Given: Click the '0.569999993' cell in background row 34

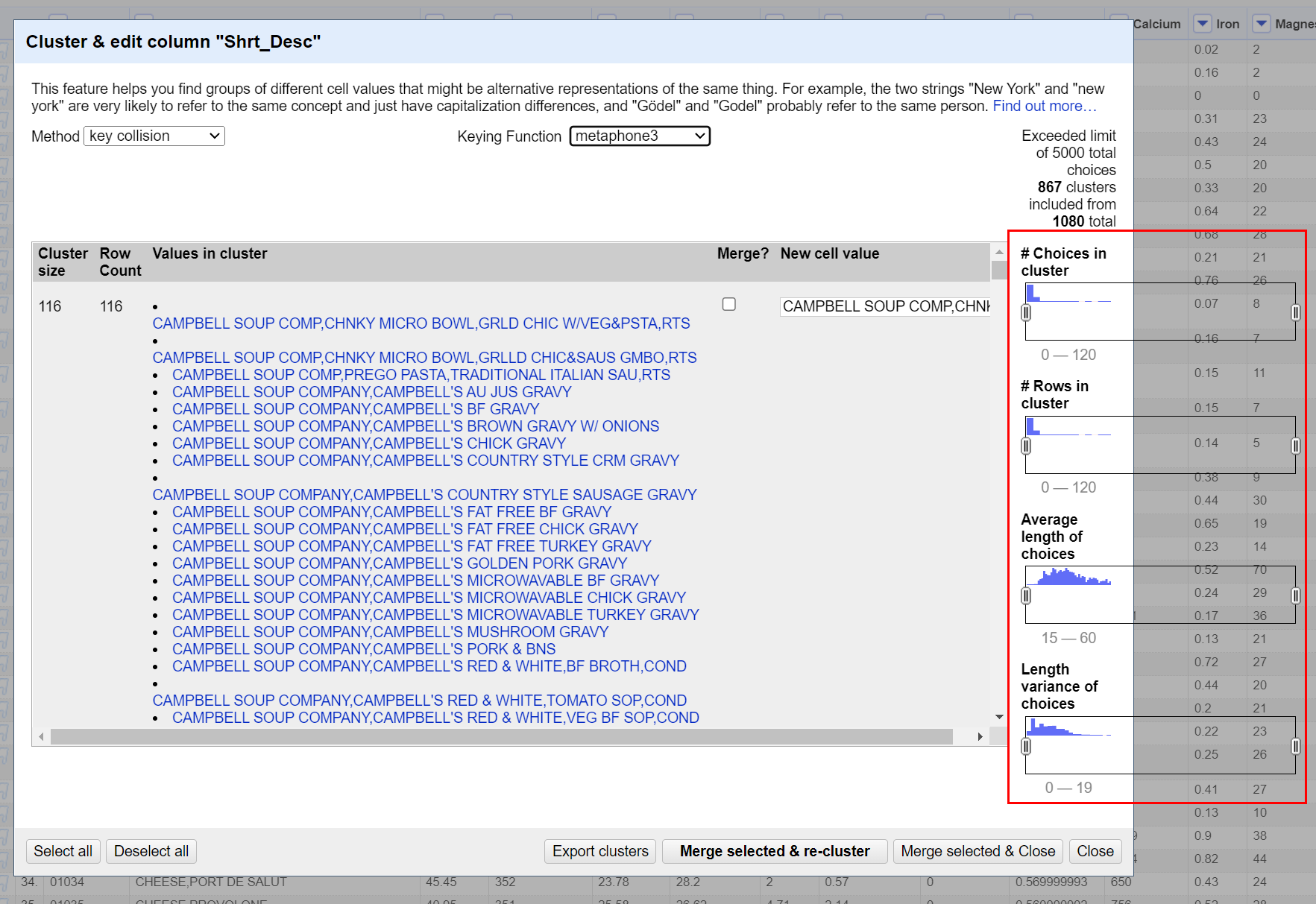Looking at the screenshot, I should tap(1051, 882).
